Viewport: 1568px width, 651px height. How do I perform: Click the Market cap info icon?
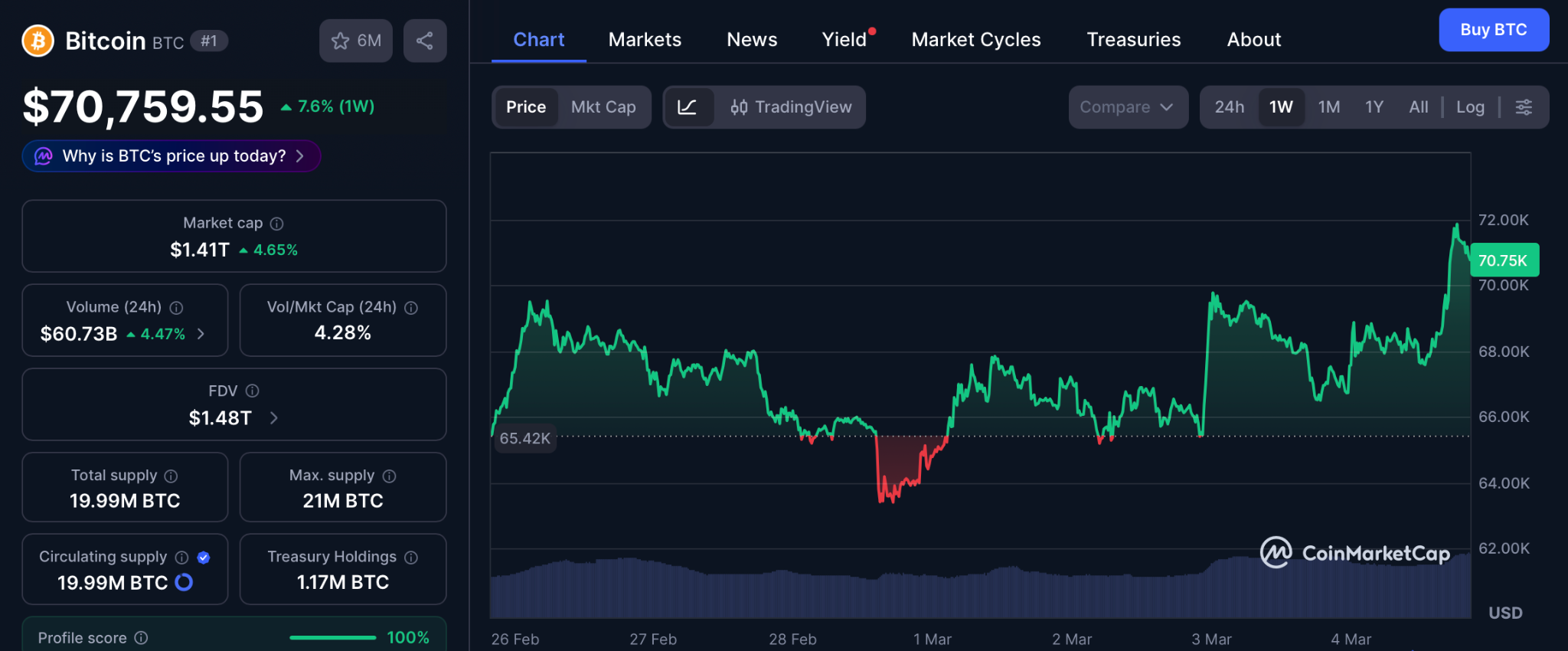277,224
